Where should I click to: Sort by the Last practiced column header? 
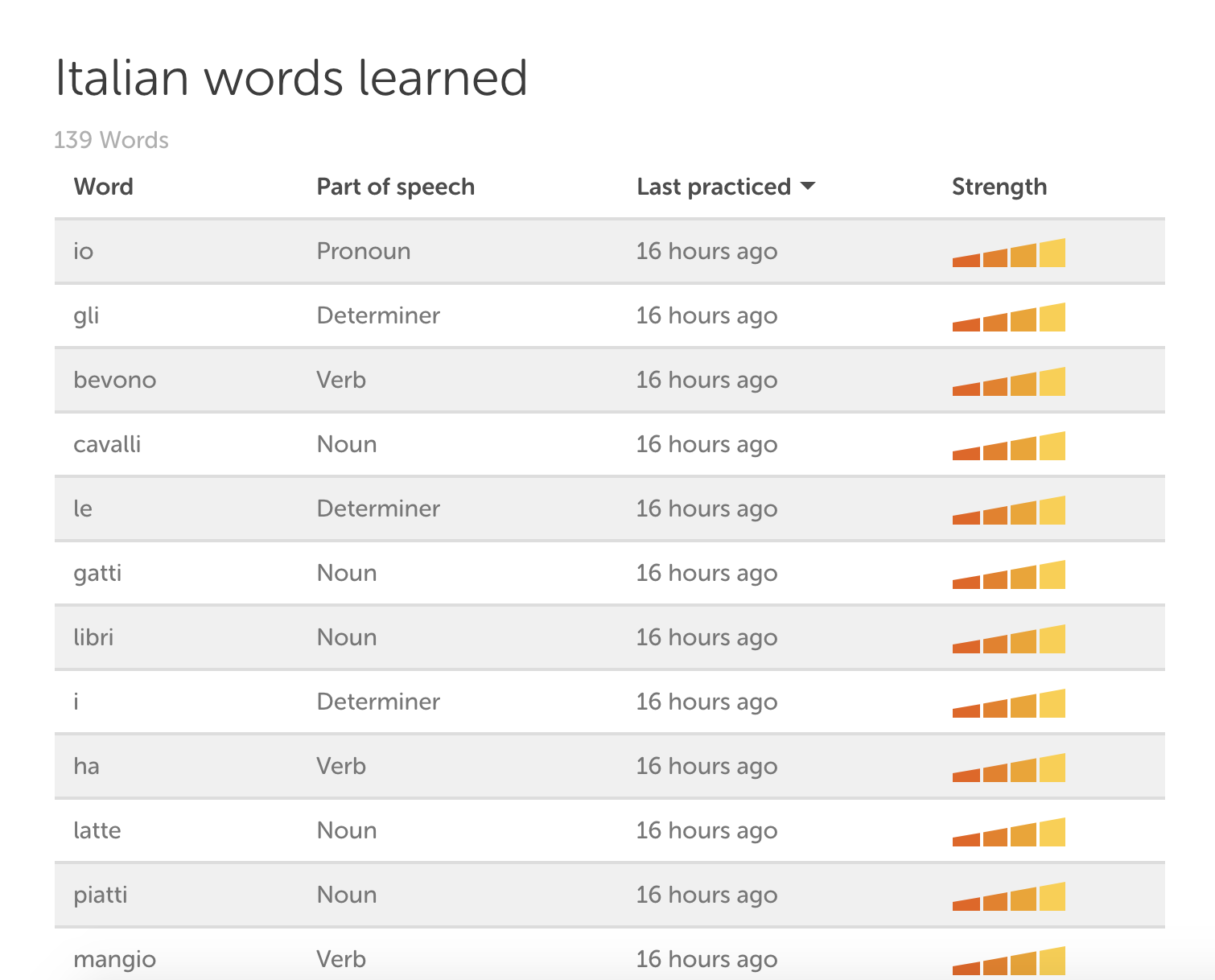pos(714,187)
